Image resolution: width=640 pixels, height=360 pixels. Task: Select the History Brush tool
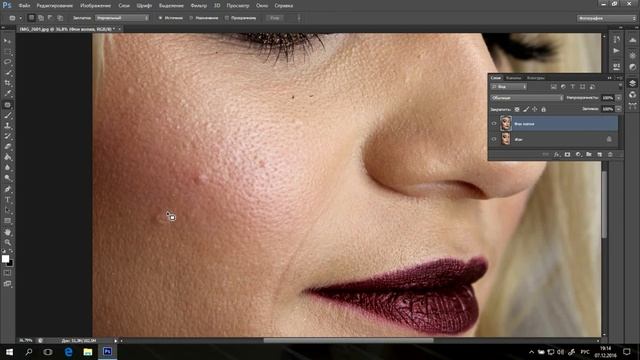pyautogui.click(x=7, y=136)
